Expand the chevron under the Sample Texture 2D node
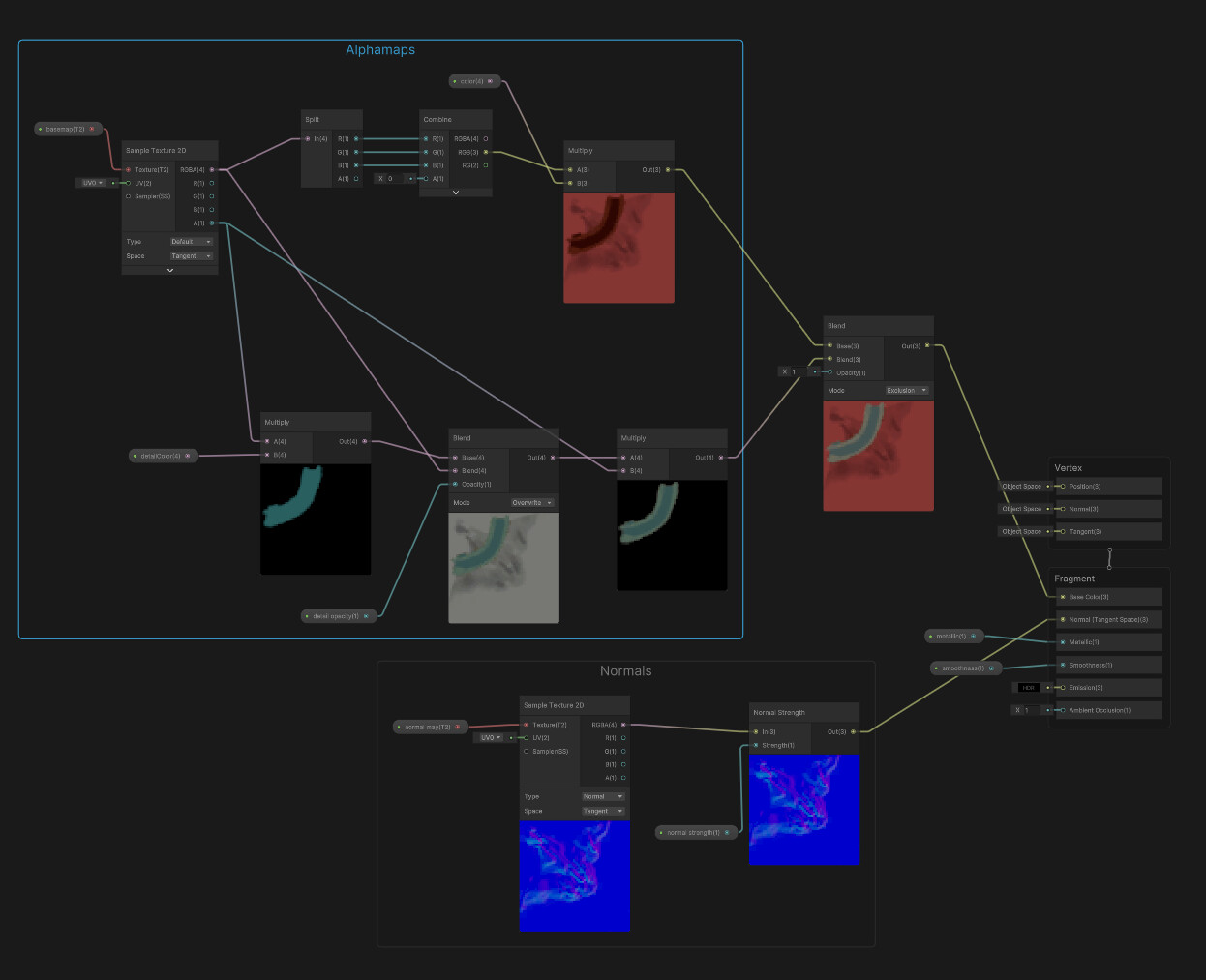The image size is (1206, 980). click(x=169, y=270)
